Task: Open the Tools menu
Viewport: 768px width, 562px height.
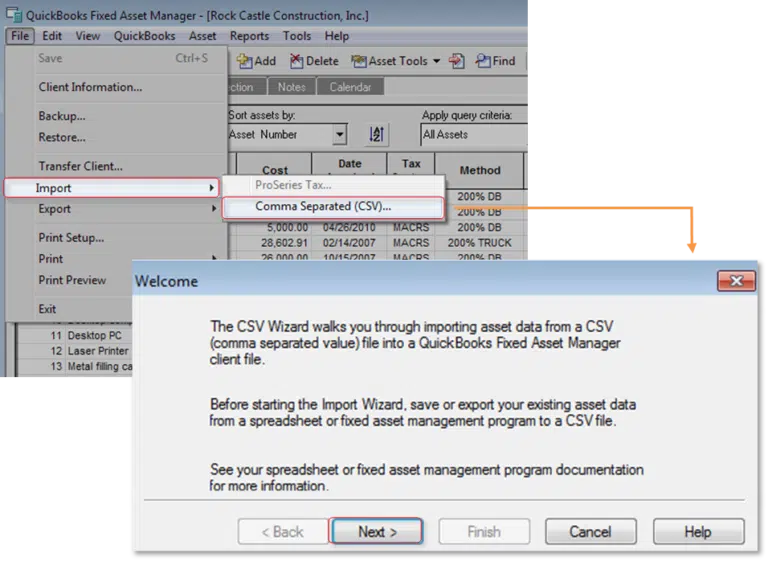Action: [297, 36]
